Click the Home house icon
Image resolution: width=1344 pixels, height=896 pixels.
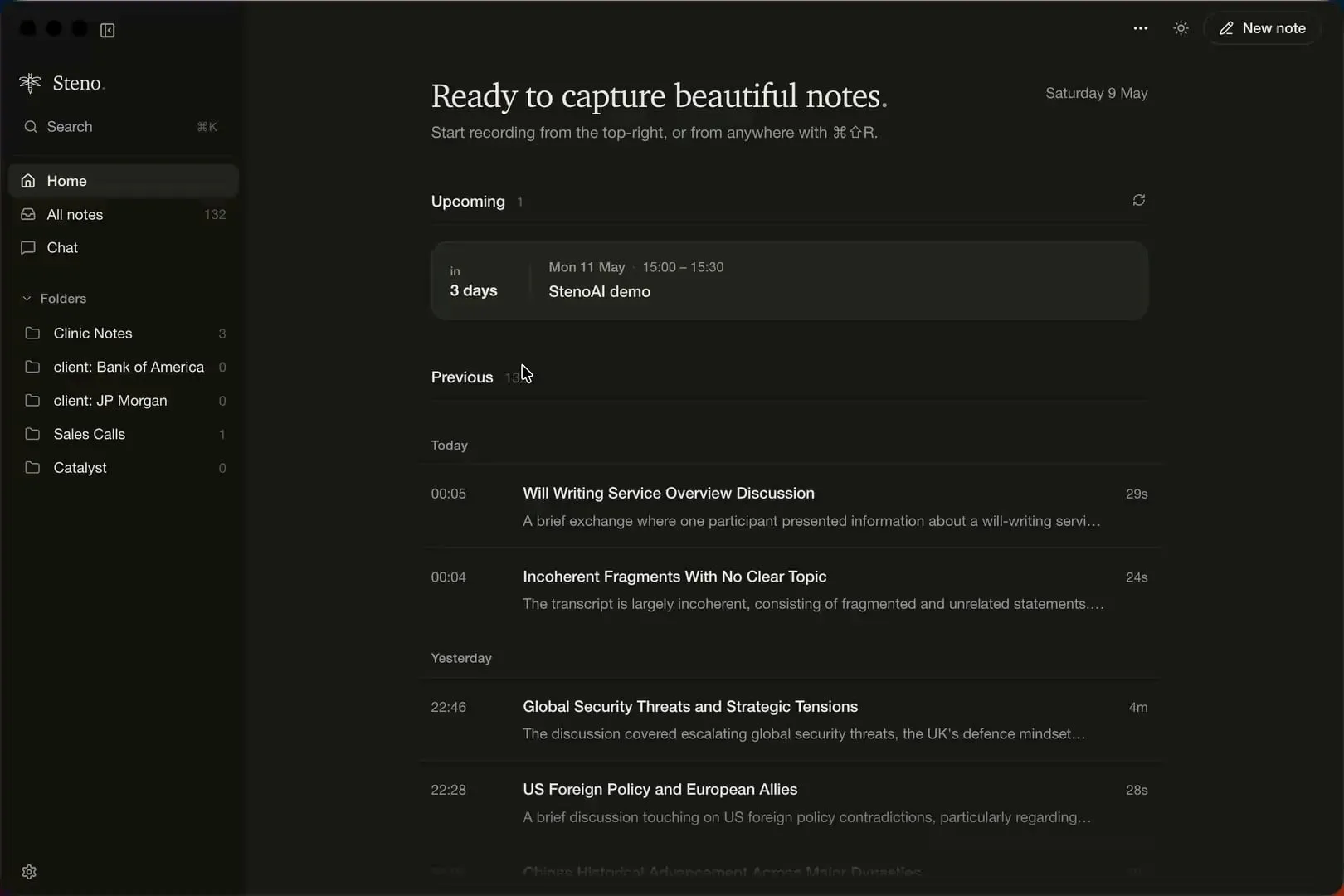coord(28,181)
